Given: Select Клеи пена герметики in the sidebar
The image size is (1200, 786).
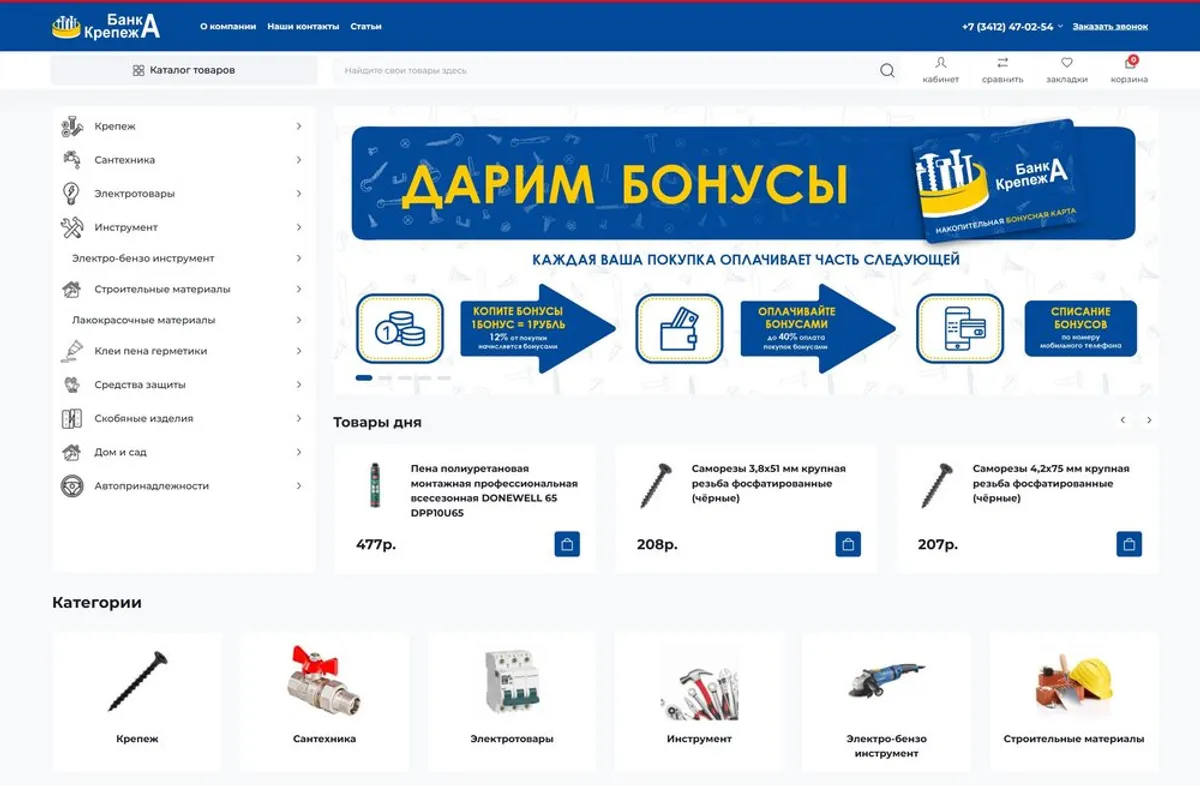Looking at the screenshot, I should coord(151,351).
